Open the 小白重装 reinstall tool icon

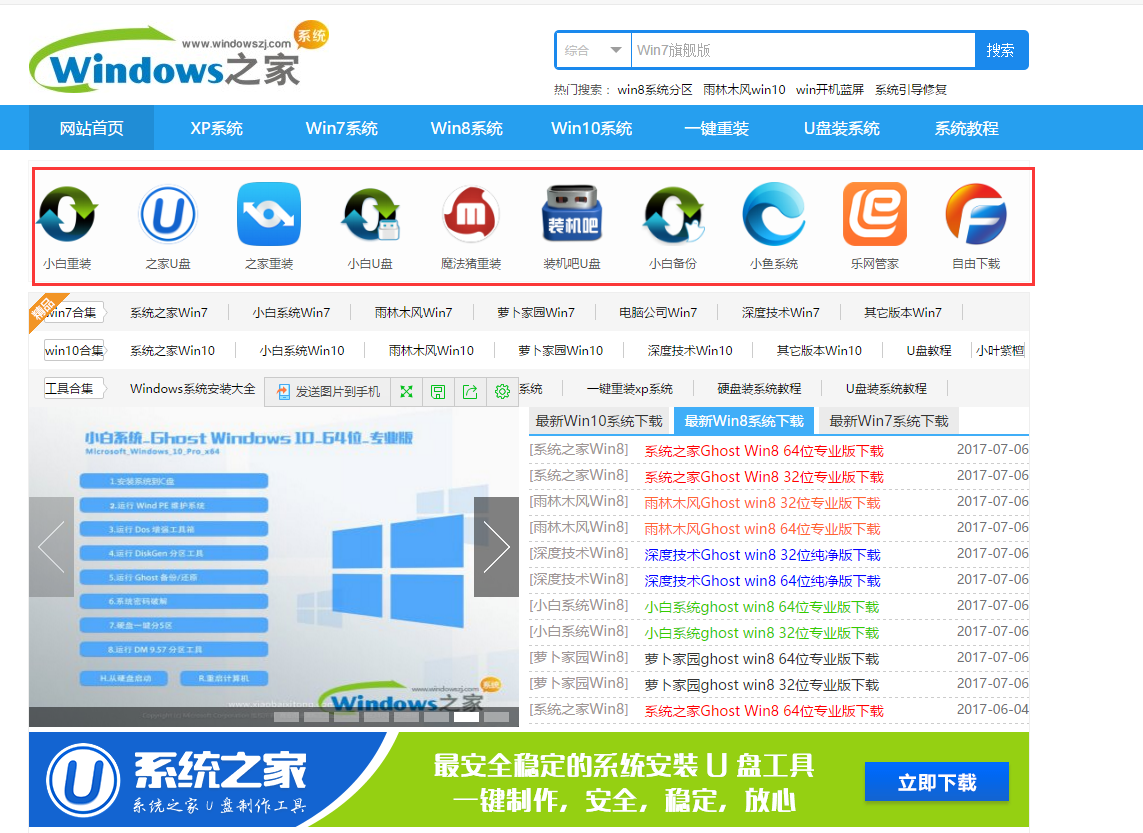(x=66, y=213)
